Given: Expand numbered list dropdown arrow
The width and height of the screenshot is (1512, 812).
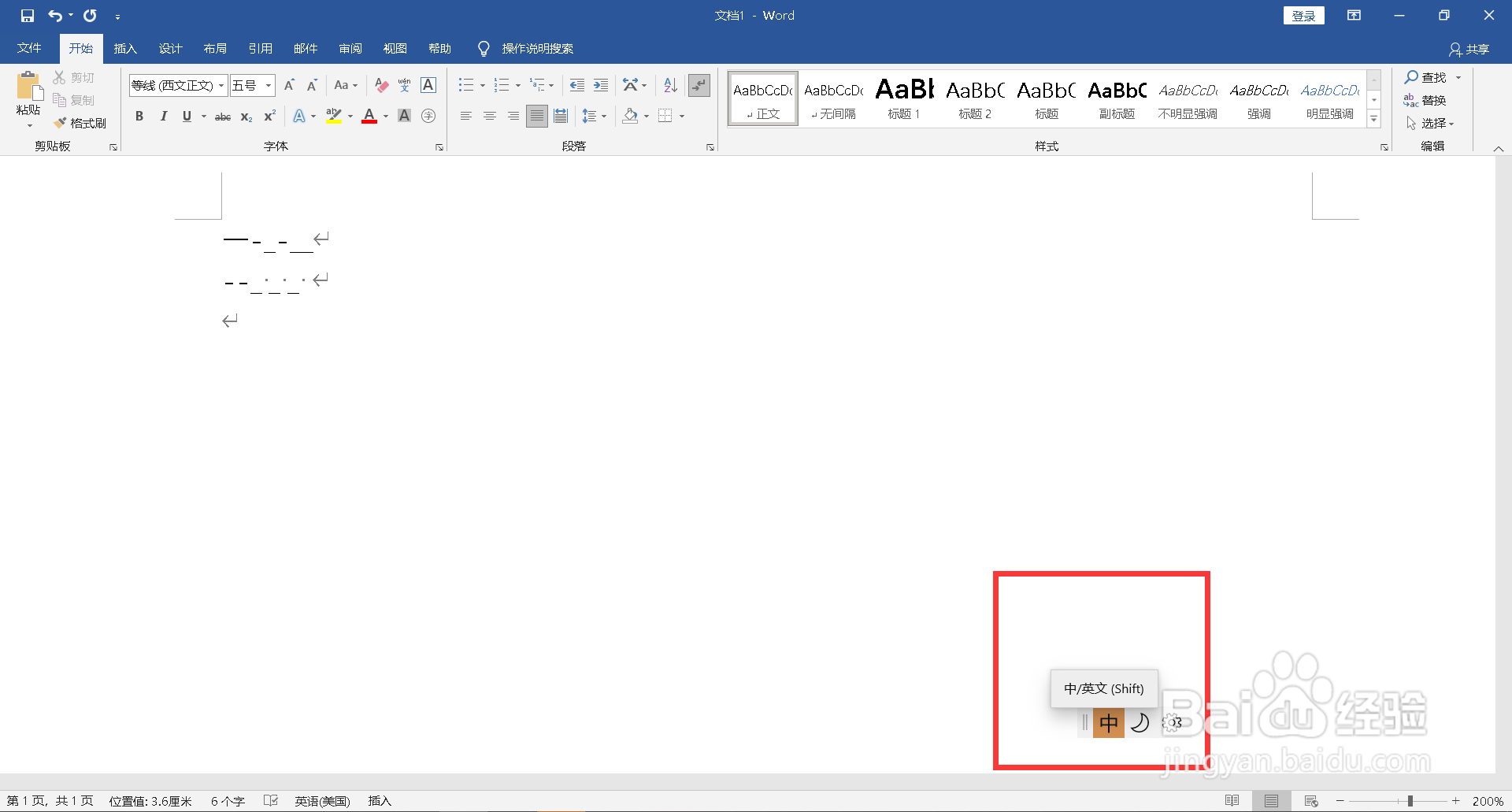Looking at the screenshot, I should (518, 85).
